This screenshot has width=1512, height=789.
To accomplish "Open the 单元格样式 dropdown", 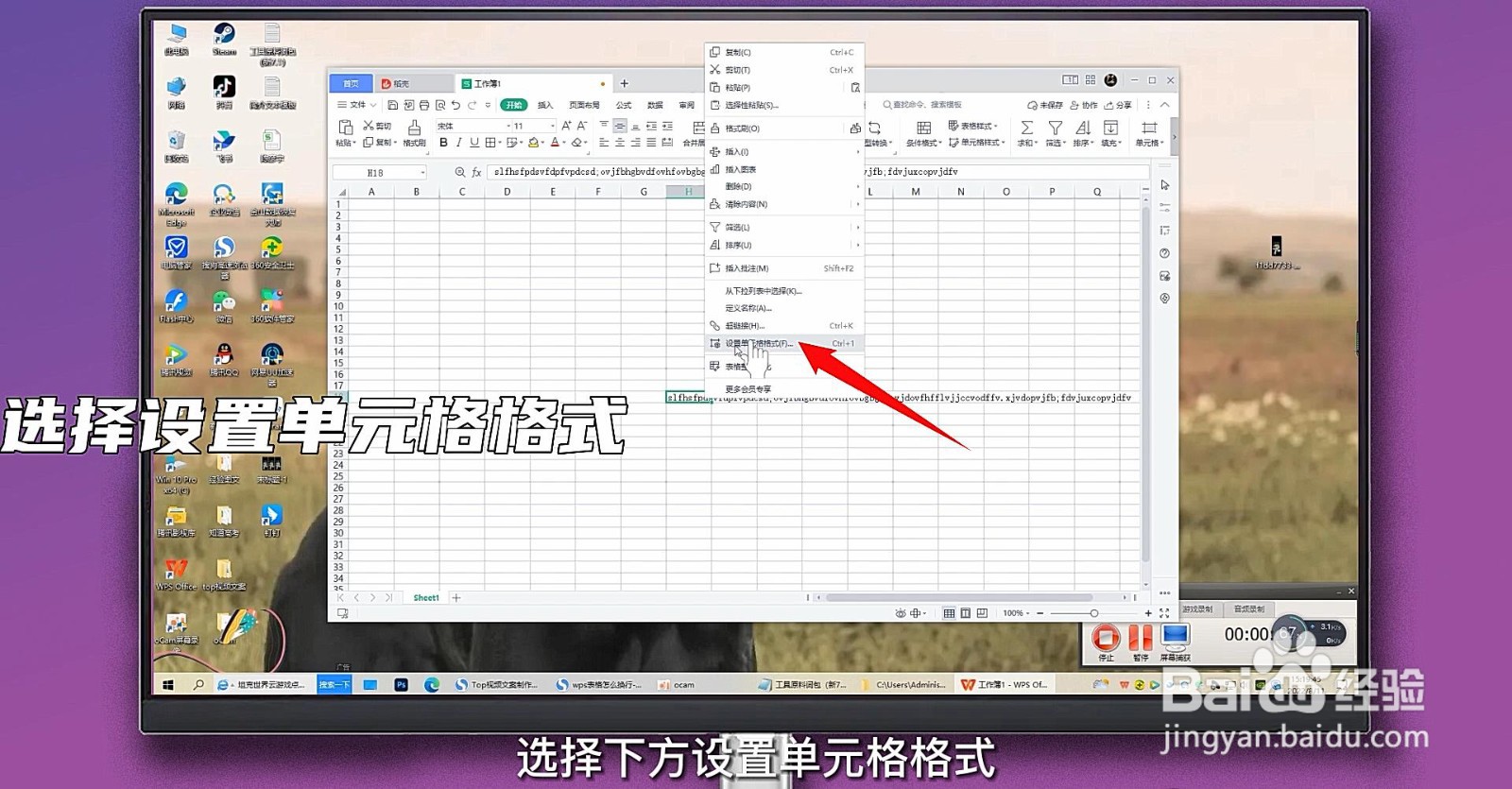I will click(x=976, y=143).
